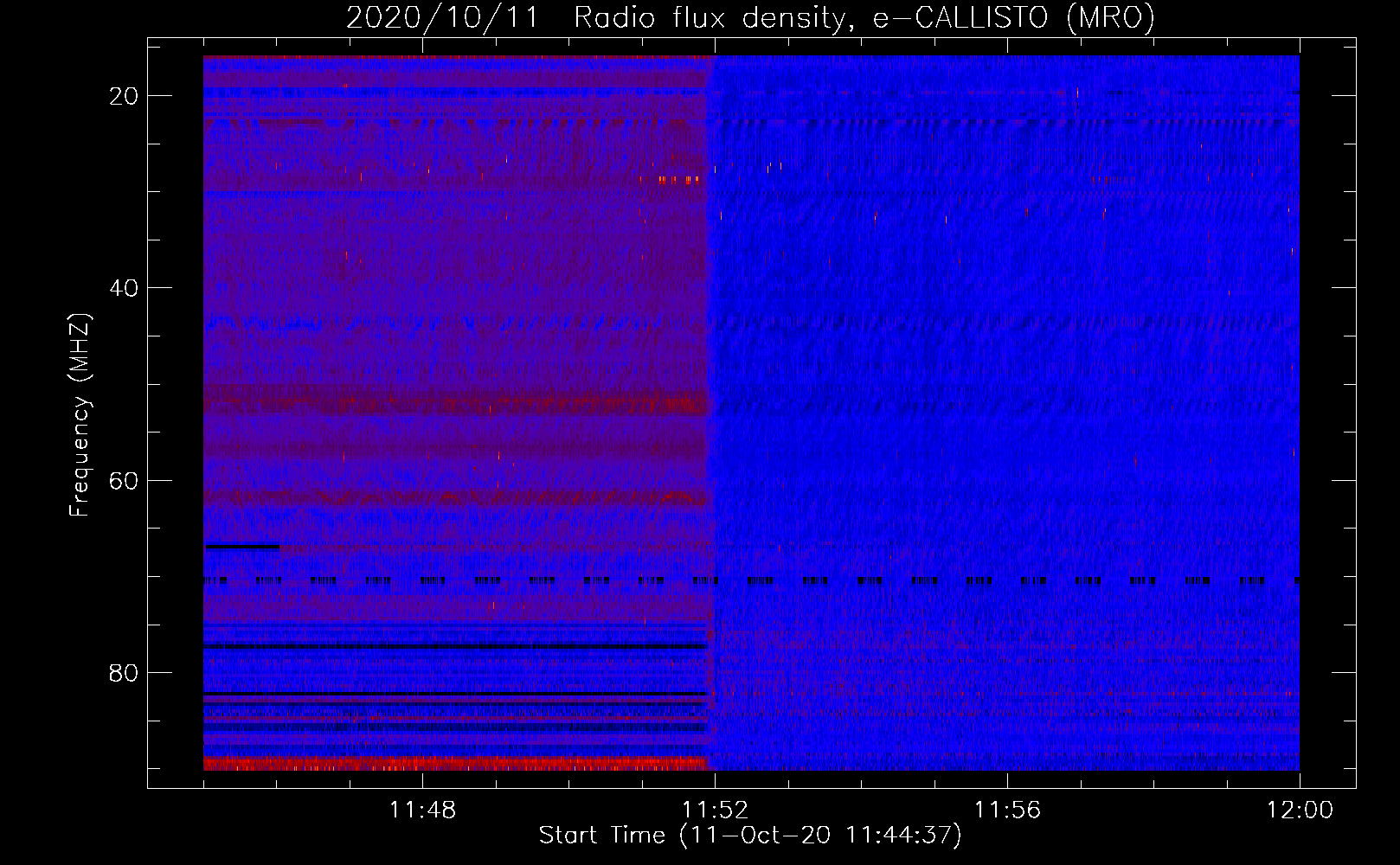Click the 'Start Time (11-Oct-20 11:44:37)' axis label
Viewport: 1400px width, 865px height.
point(750,836)
